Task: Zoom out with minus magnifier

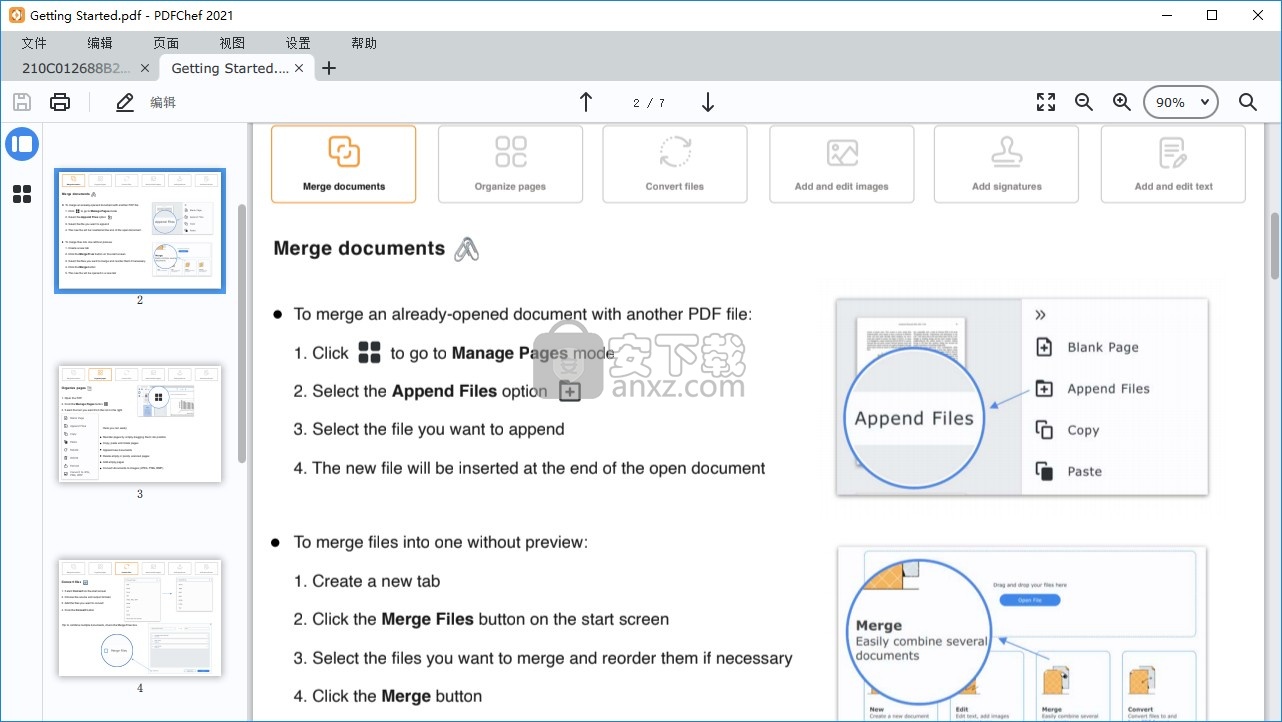Action: pos(1084,102)
